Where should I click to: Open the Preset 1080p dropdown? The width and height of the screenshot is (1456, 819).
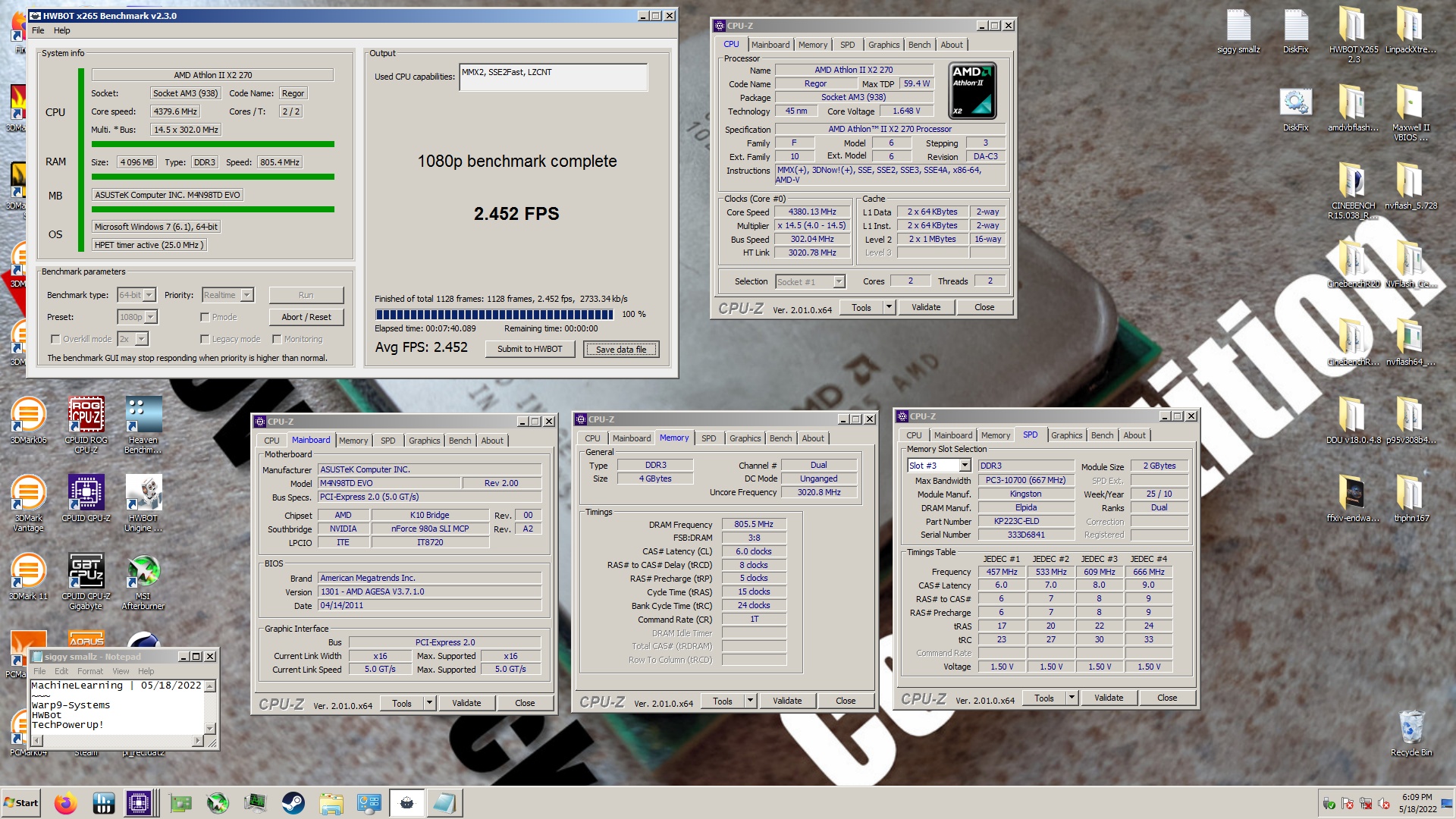coord(137,317)
